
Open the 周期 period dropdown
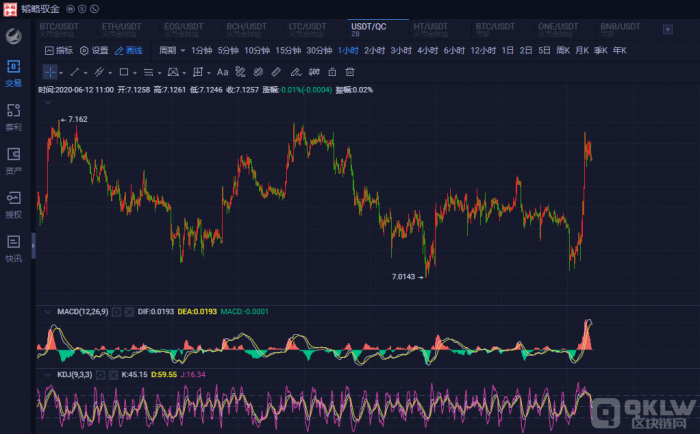click(172, 50)
